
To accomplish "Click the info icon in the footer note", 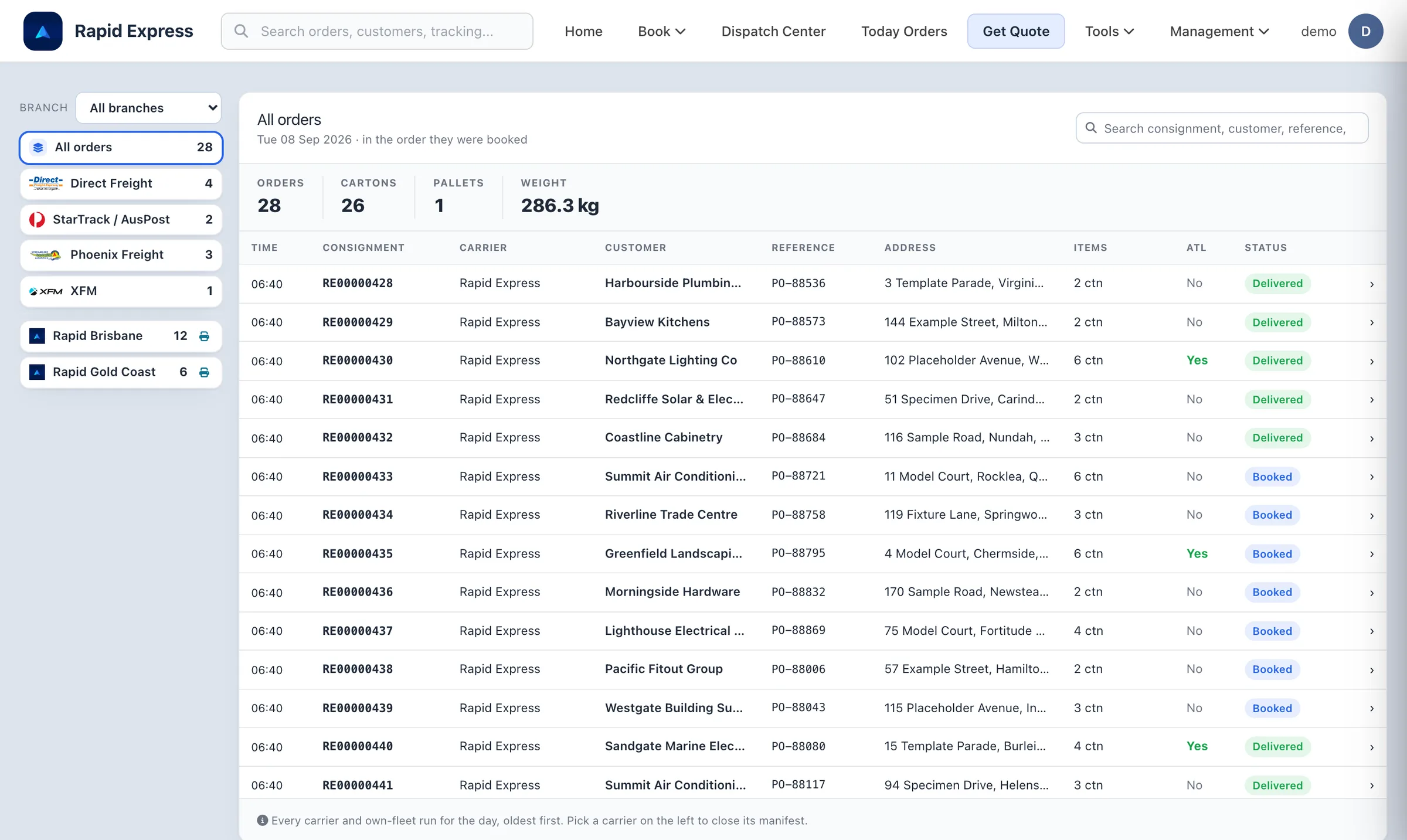I will pyautogui.click(x=262, y=820).
